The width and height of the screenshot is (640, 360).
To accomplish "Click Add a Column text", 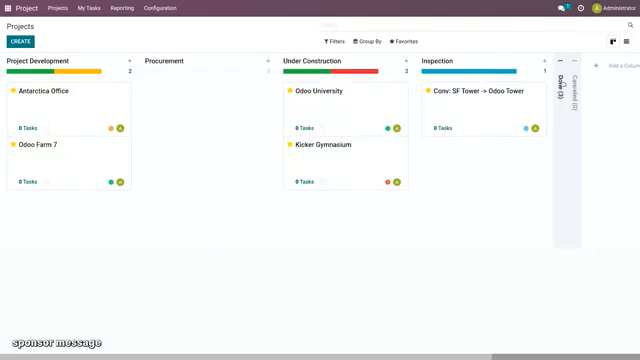I will [x=624, y=66].
